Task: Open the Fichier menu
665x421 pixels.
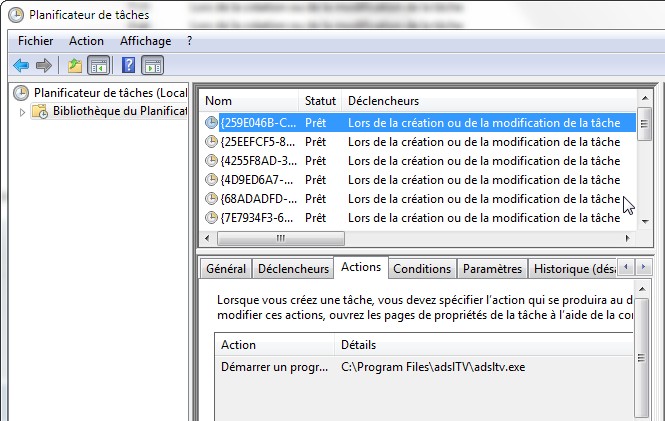Action: [36, 41]
